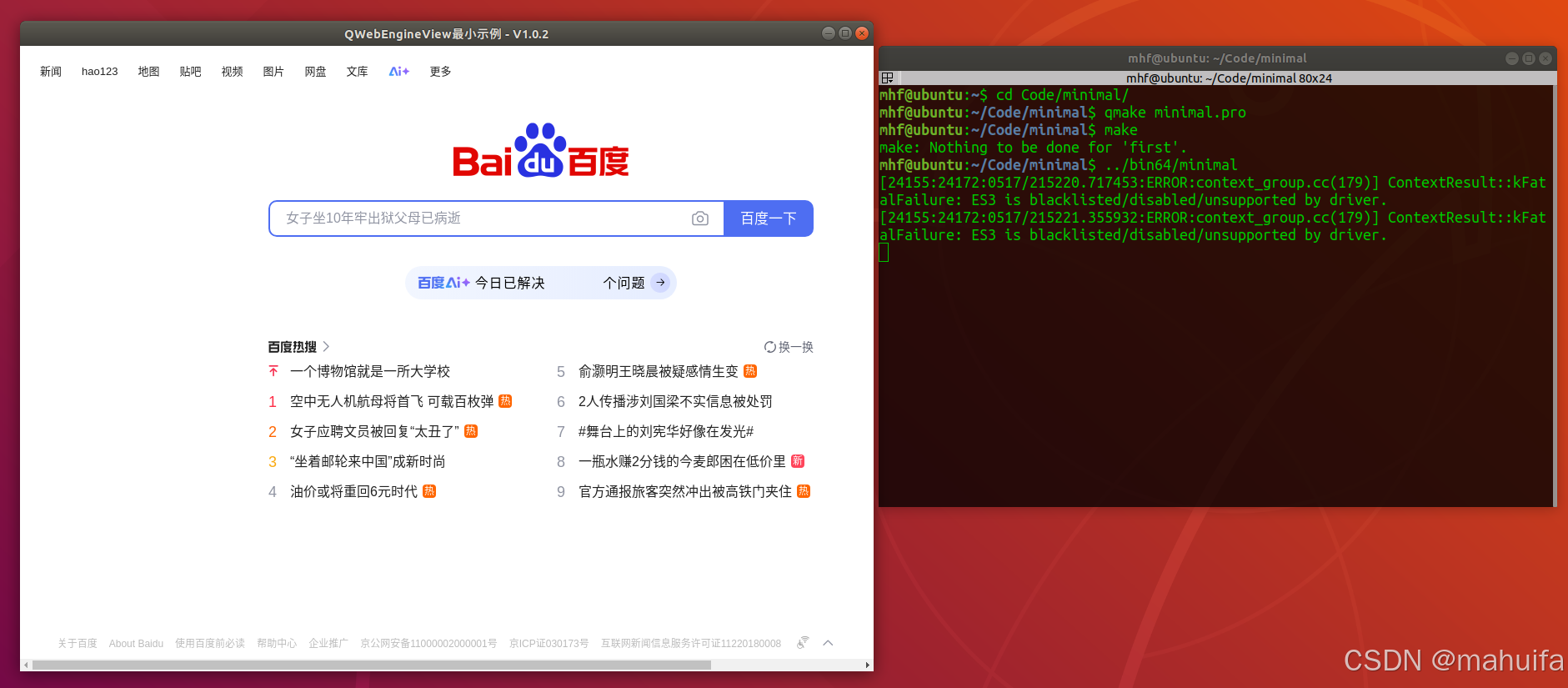Click the 'make: Nothing to be done' terminal line
Image resolution: width=1568 pixels, height=688 pixels.
(1033, 148)
